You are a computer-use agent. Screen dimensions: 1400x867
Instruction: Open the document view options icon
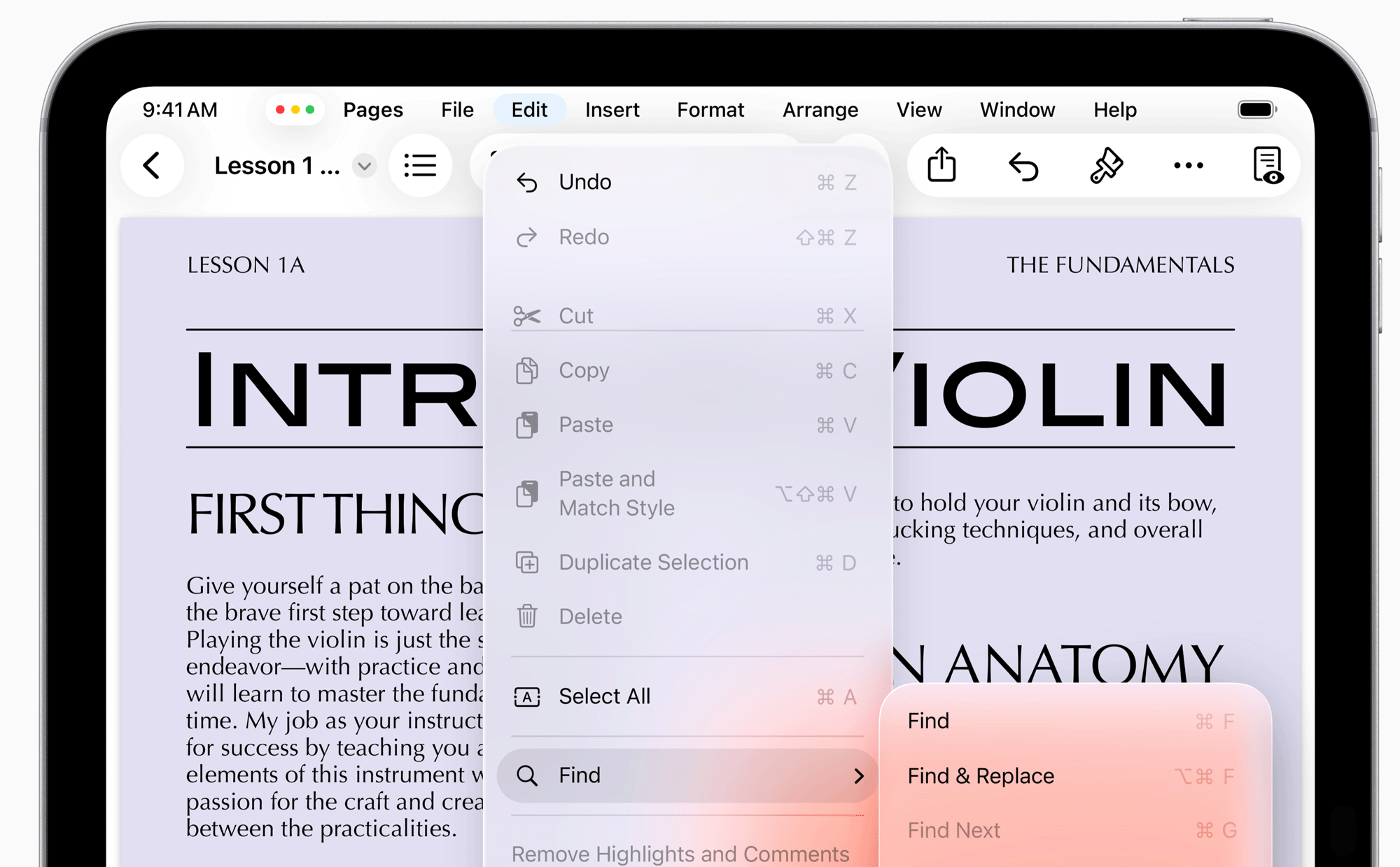[1268, 165]
